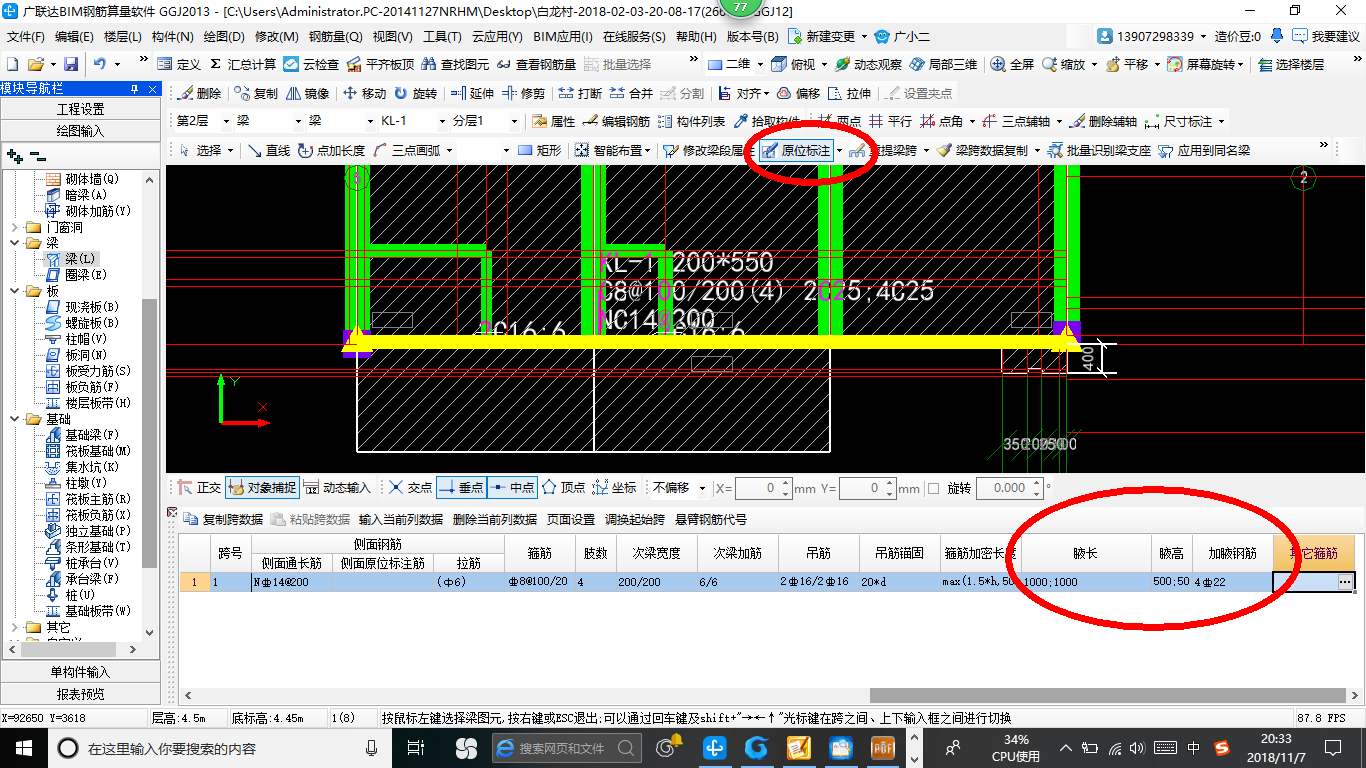The image size is (1366, 768).
Task: Select the 矩形 rectangle drawing tool
Action: (539, 151)
